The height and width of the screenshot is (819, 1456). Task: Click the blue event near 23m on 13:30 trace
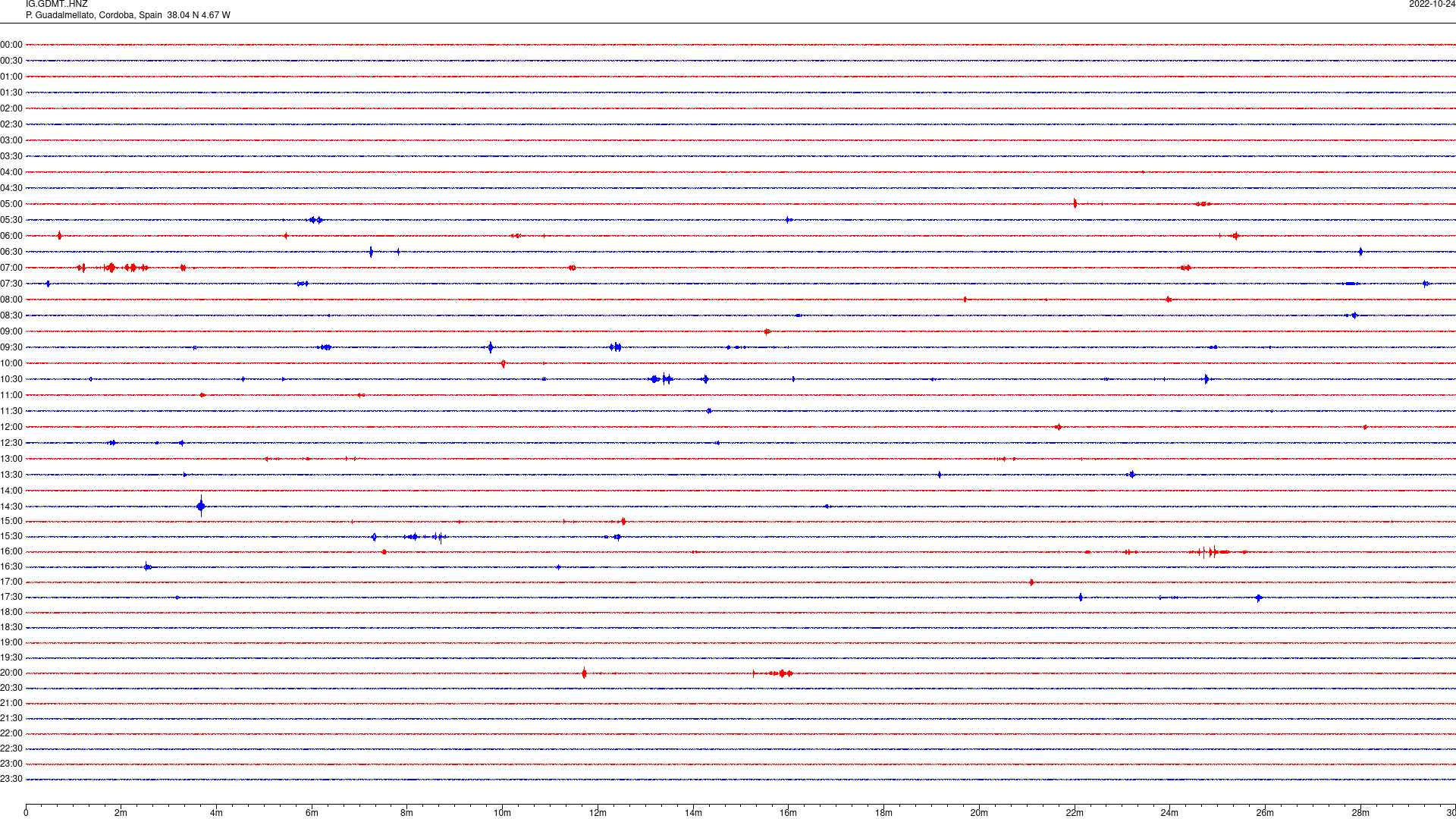[x=1131, y=475]
